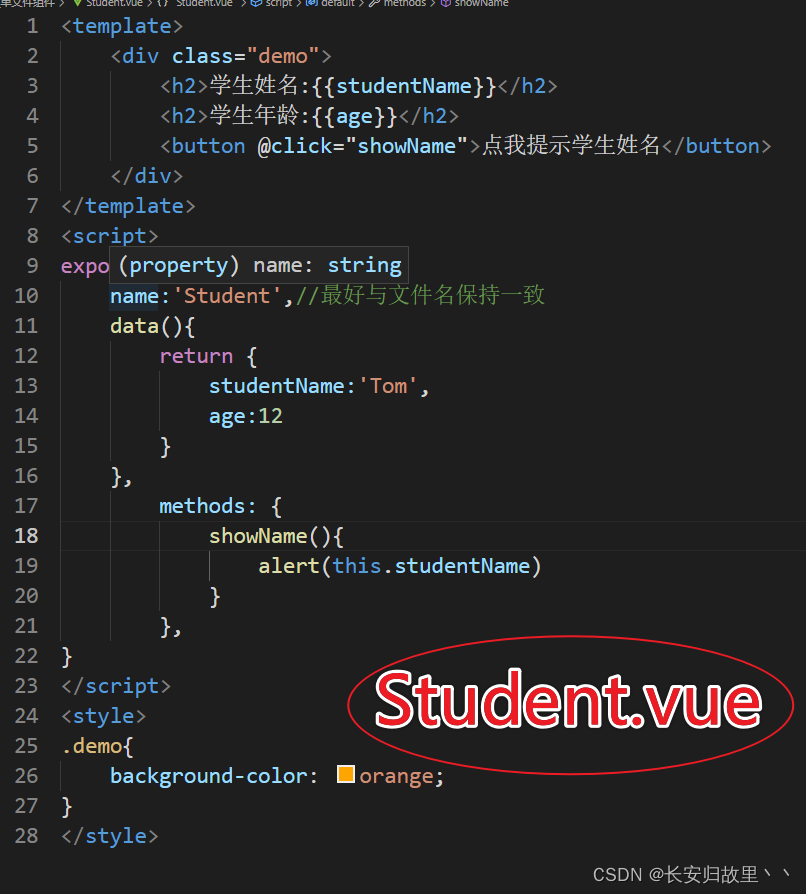This screenshot has width=806, height=894.
Task: Click the default export icon in breadcrumbs
Action: pos(312,3)
